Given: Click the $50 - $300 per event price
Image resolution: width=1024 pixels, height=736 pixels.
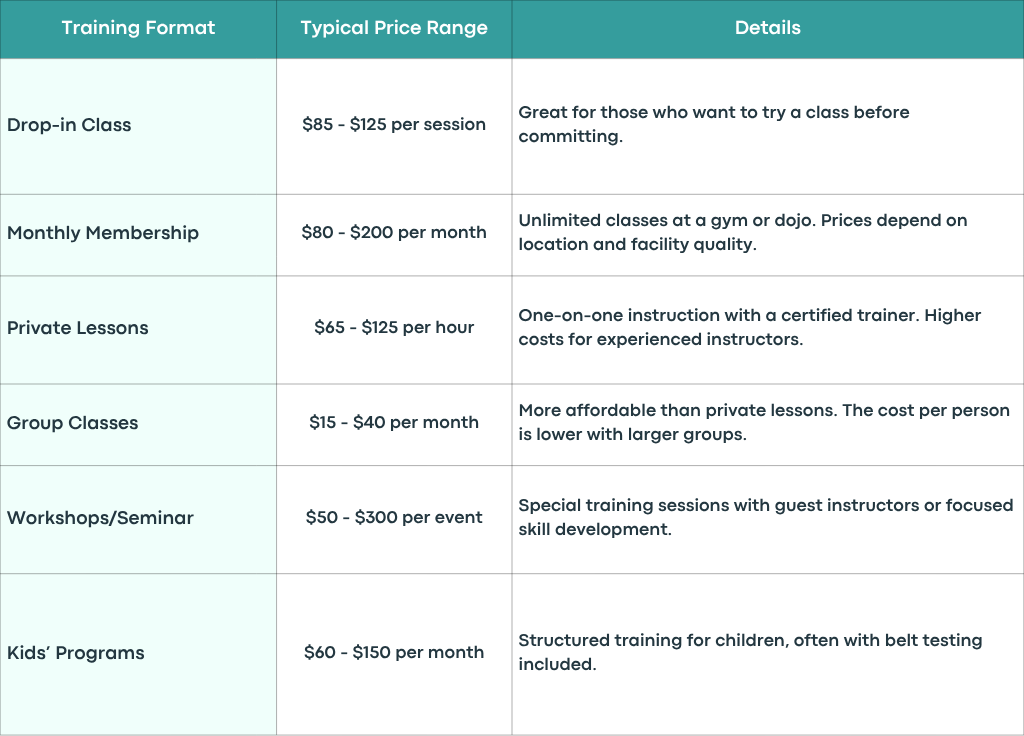Looking at the screenshot, I should coord(394,517).
